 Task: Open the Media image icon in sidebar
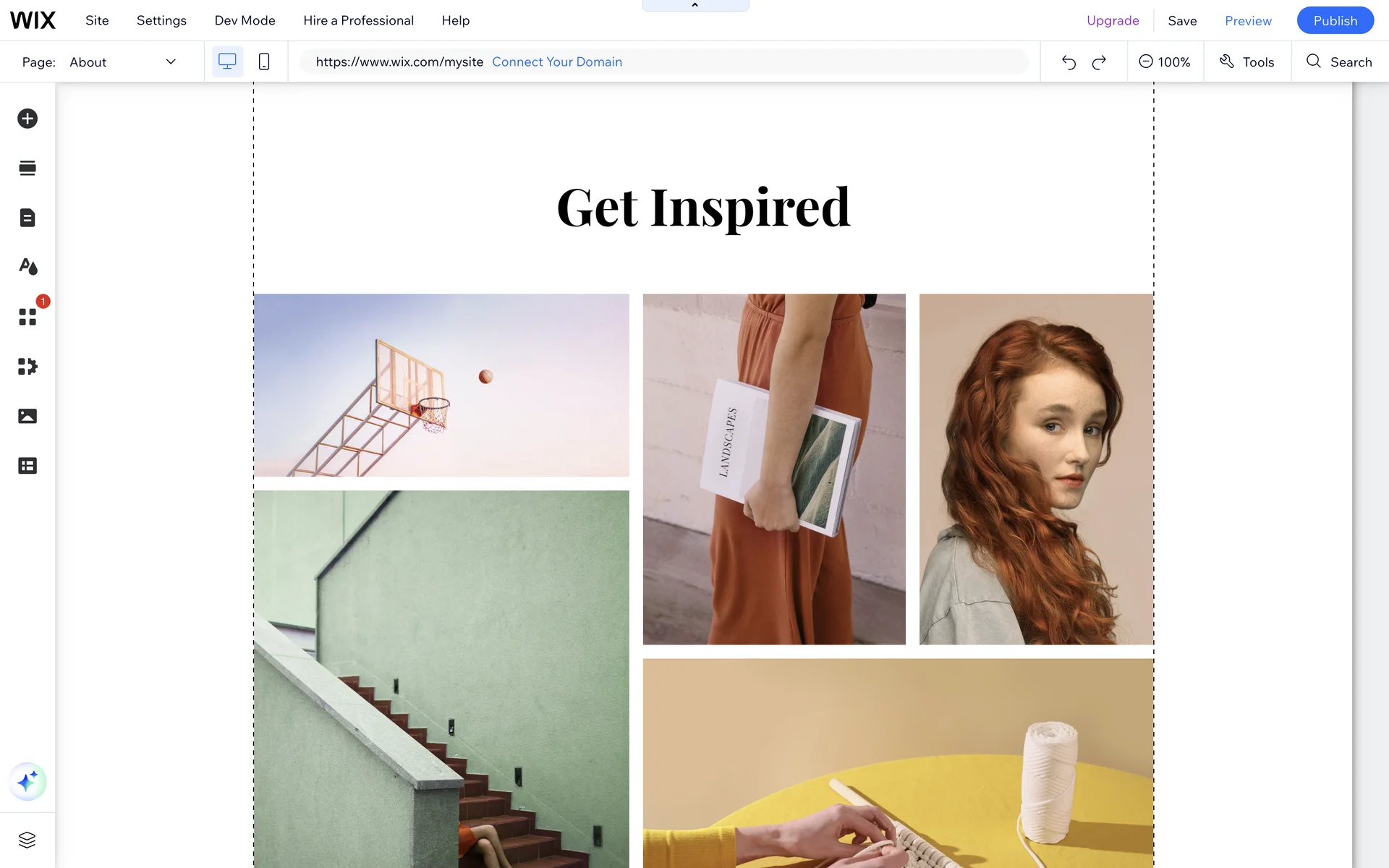click(x=27, y=416)
